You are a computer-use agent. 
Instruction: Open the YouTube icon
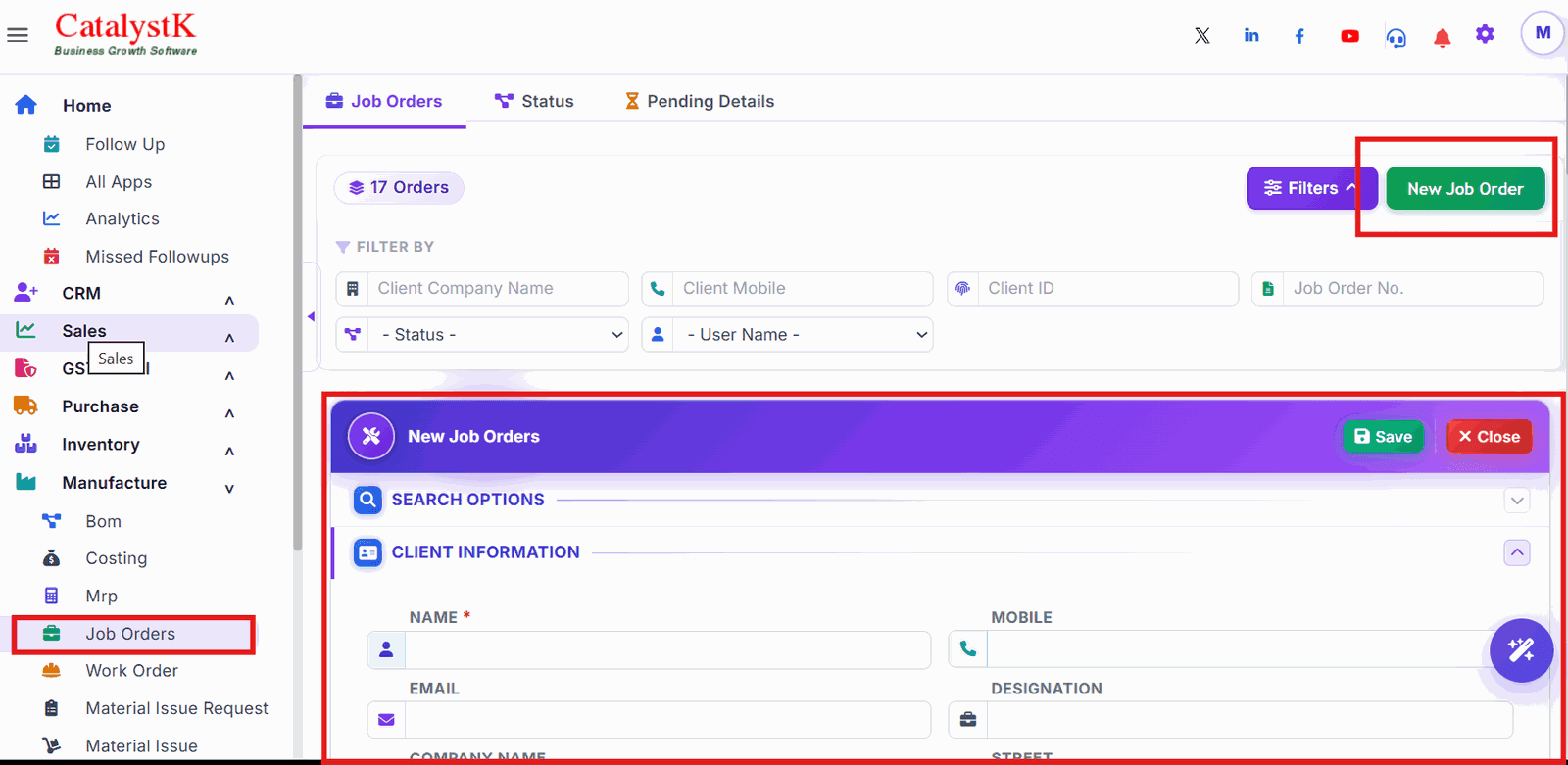[1349, 36]
